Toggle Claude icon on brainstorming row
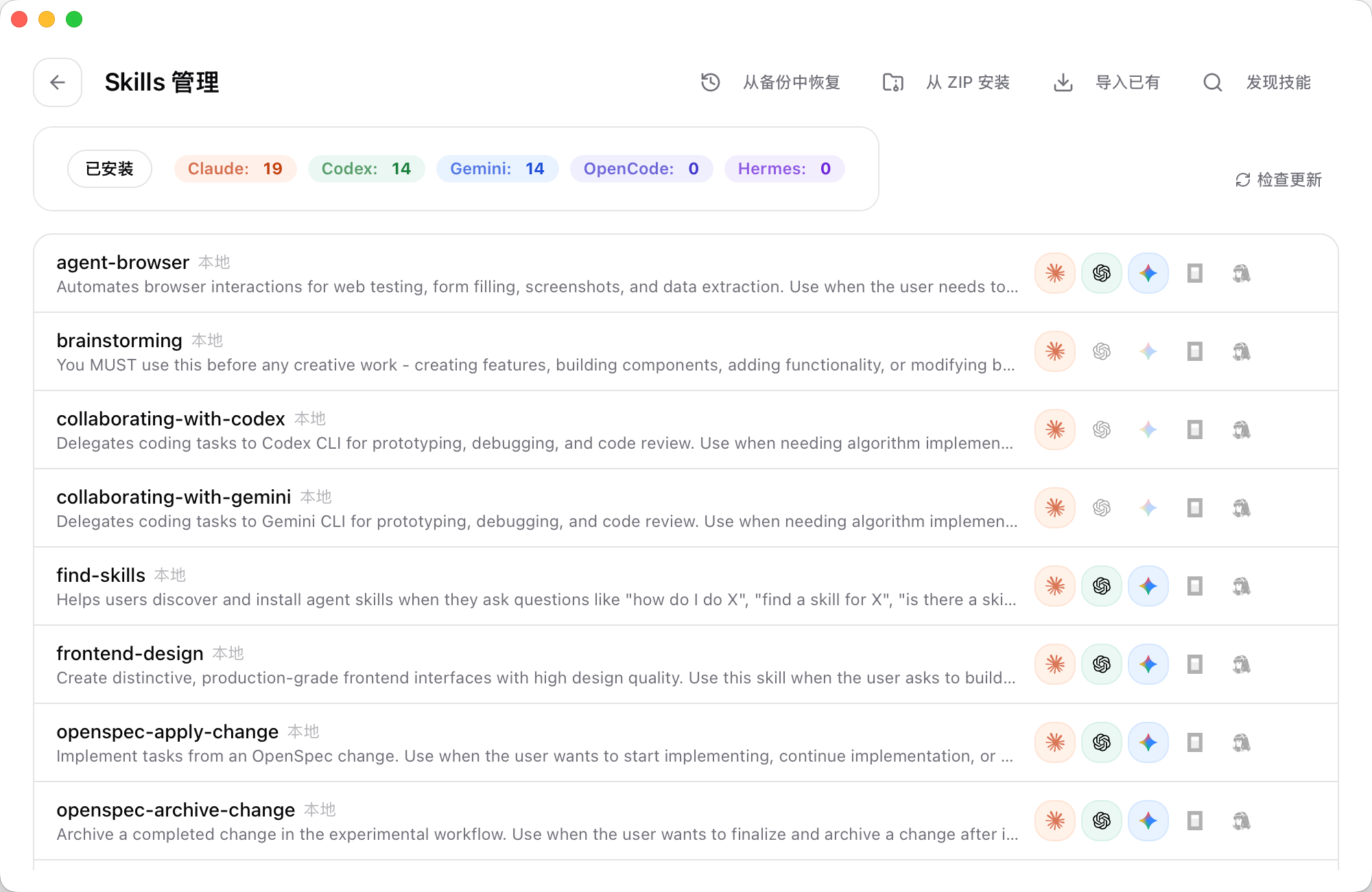This screenshot has height=892, width=1372. click(x=1055, y=351)
